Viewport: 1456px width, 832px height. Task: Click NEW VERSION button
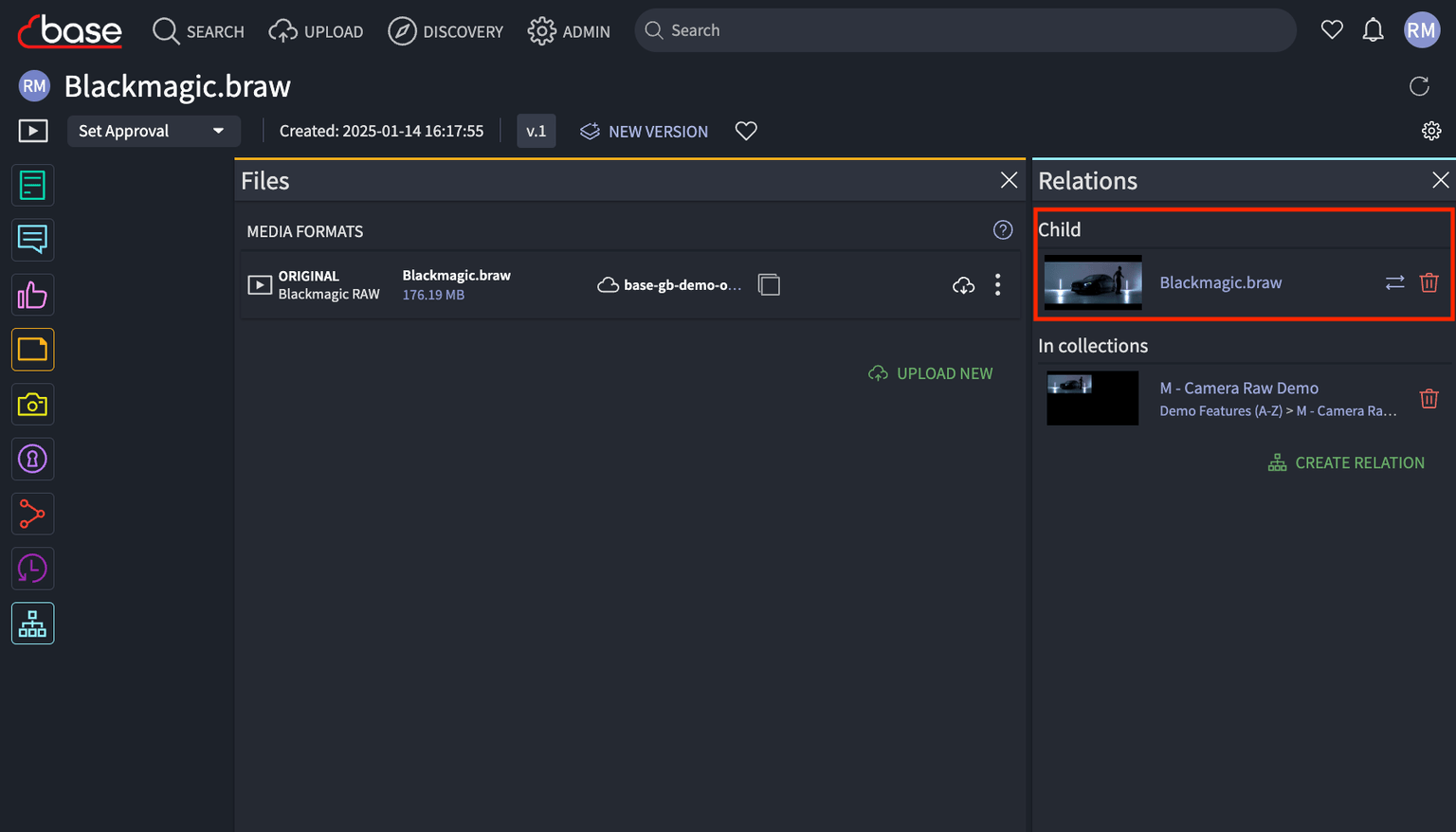click(645, 131)
